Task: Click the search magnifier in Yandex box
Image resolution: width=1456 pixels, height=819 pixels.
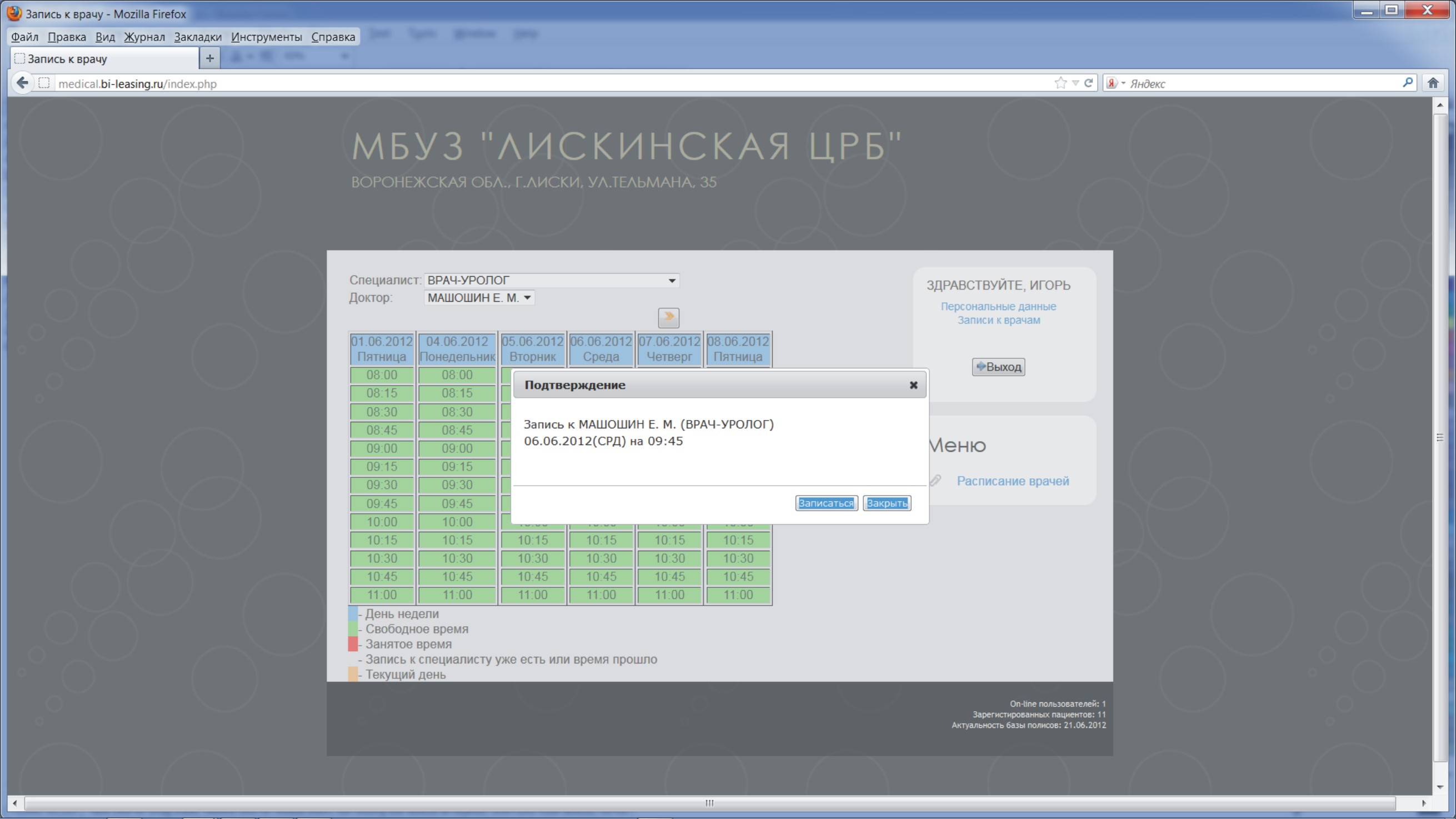Action: (1407, 83)
